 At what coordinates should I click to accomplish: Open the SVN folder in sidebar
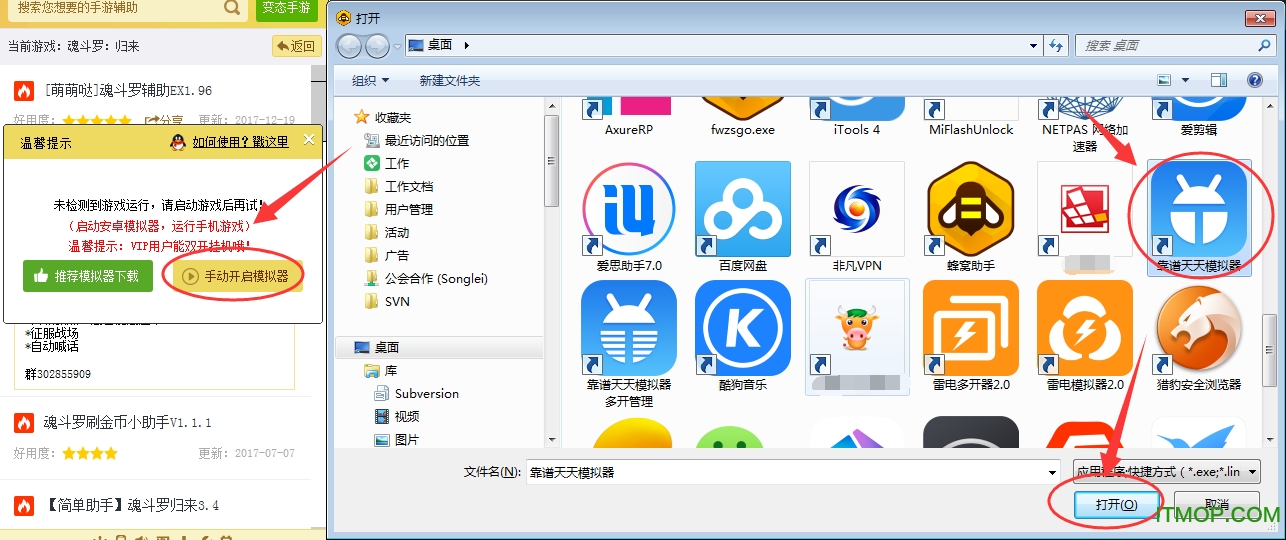[x=386, y=301]
